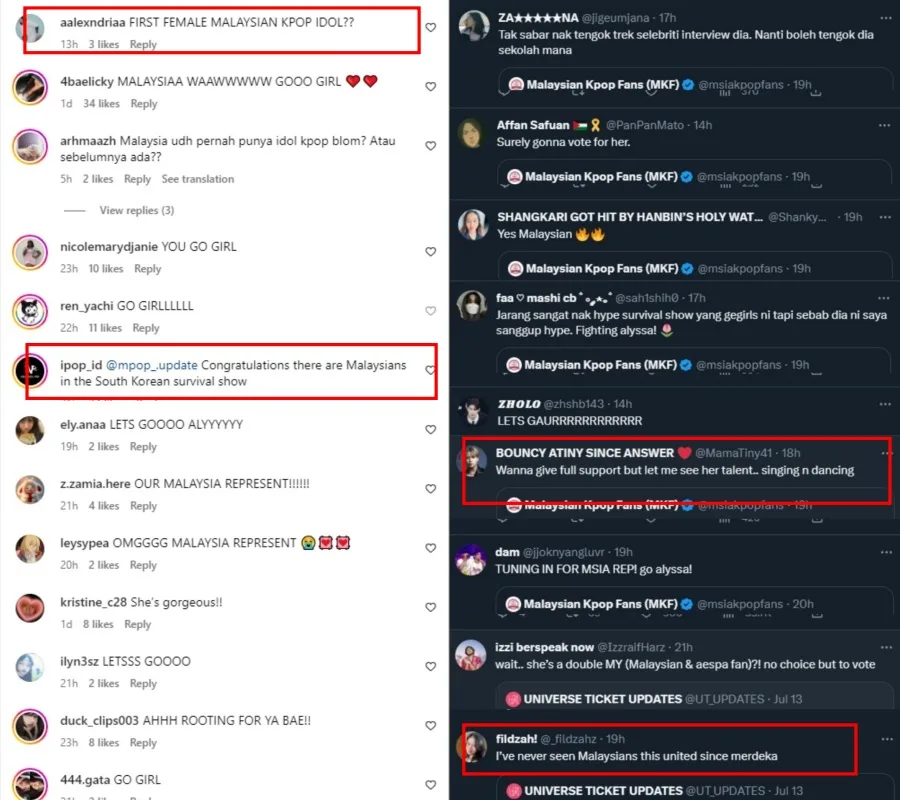Toggle like on ren_yachi's comment
The height and width of the screenshot is (800, 900).
431,311
